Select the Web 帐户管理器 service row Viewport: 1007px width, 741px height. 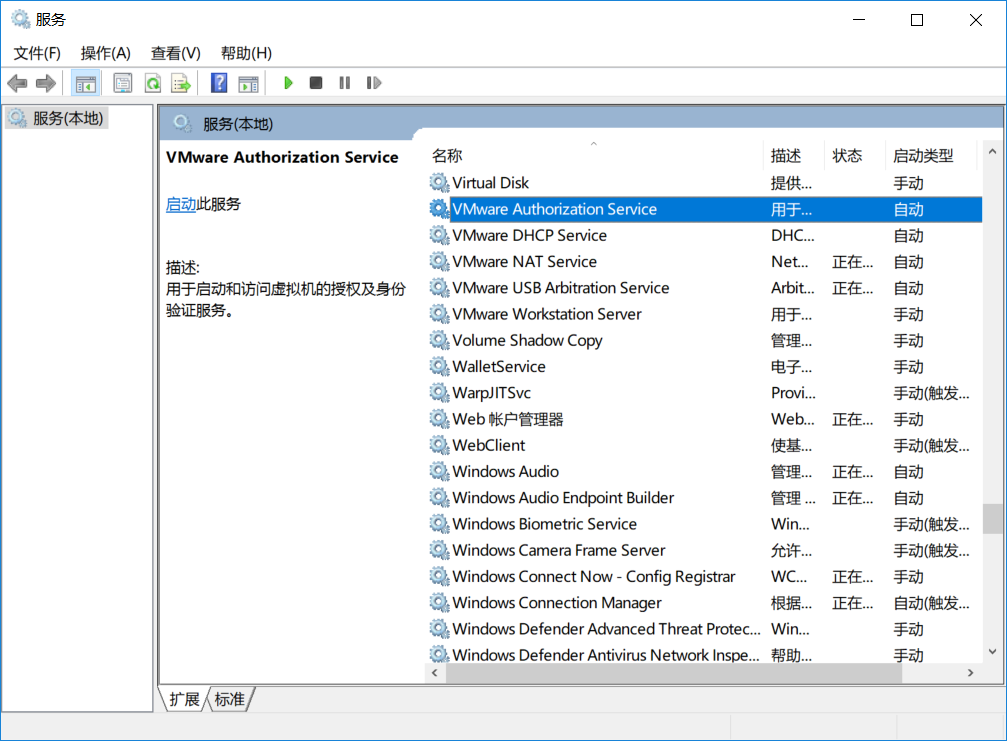(705, 419)
